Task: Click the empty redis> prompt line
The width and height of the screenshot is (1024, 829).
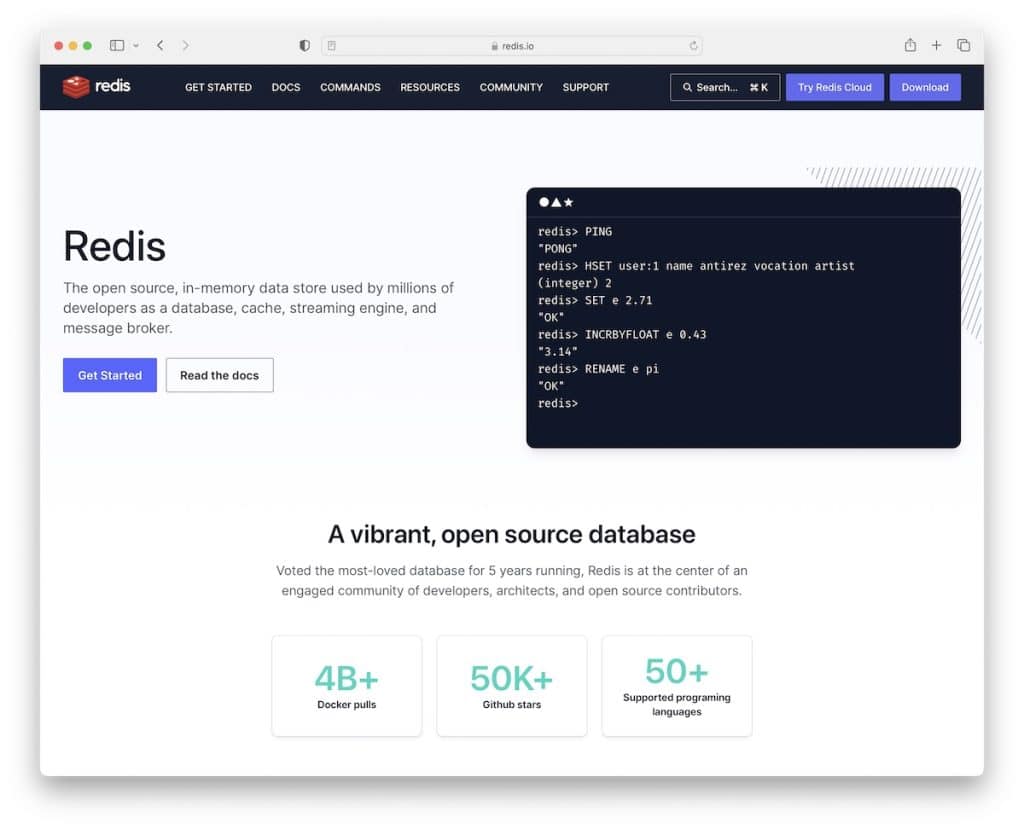Action: pos(558,404)
